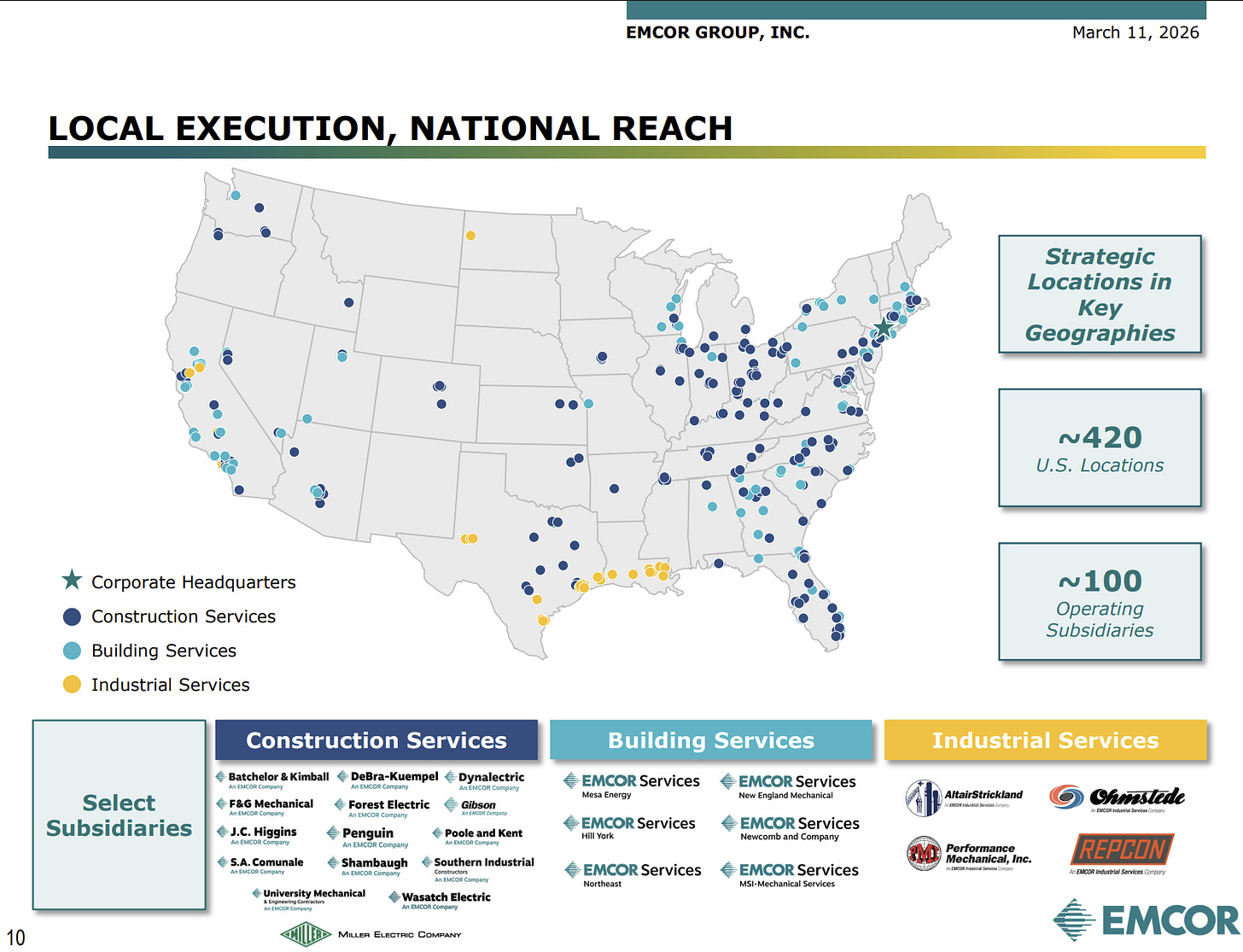
Task: Click the Dynalectric logo
Action: click(485, 780)
